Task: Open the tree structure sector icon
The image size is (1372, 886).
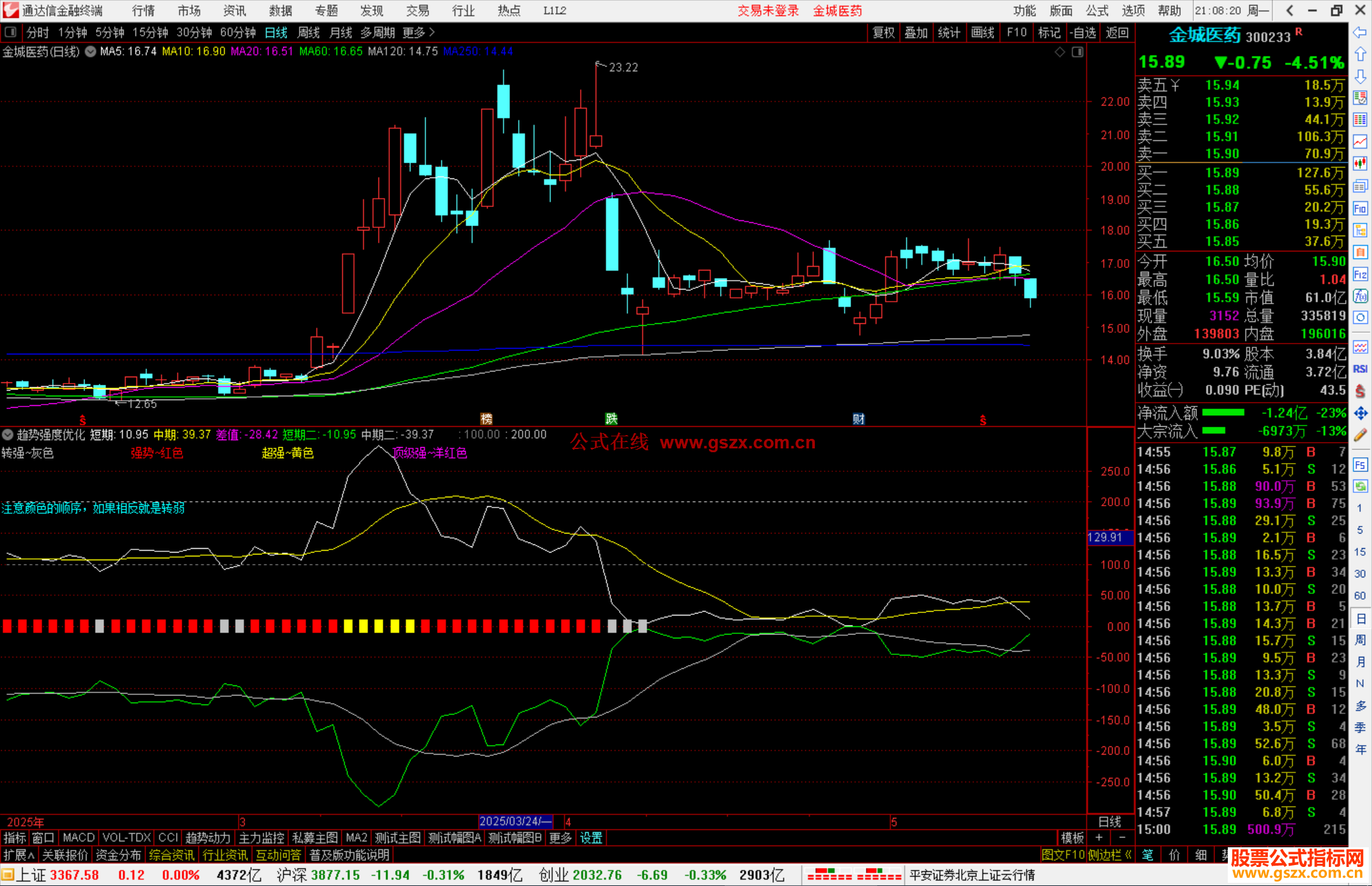Action: pos(1360,230)
